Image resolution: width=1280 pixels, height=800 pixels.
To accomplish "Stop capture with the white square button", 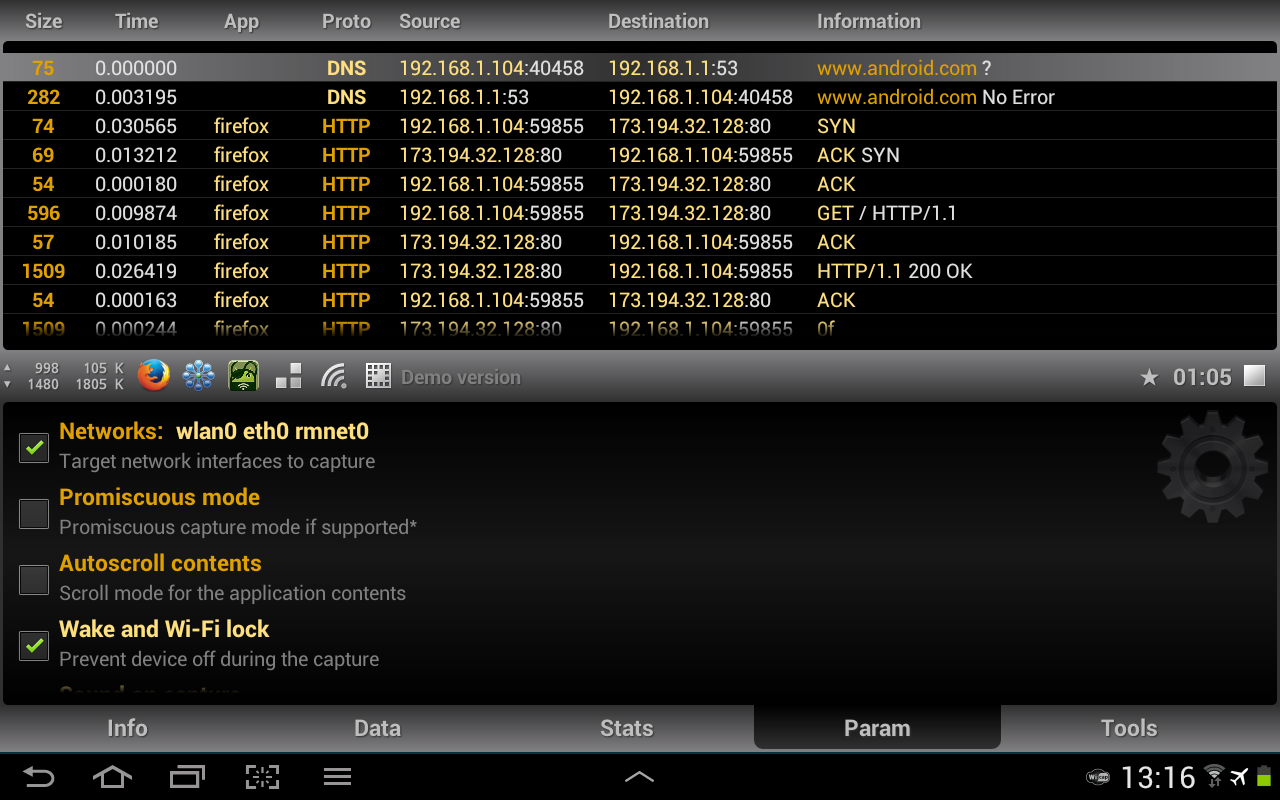I will click(x=1254, y=375).
